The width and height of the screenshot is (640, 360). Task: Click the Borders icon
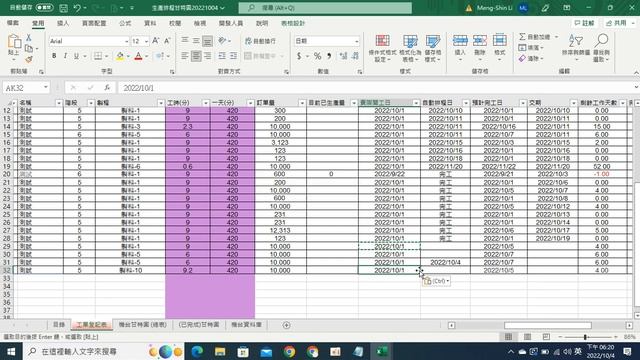pos(98,56)
